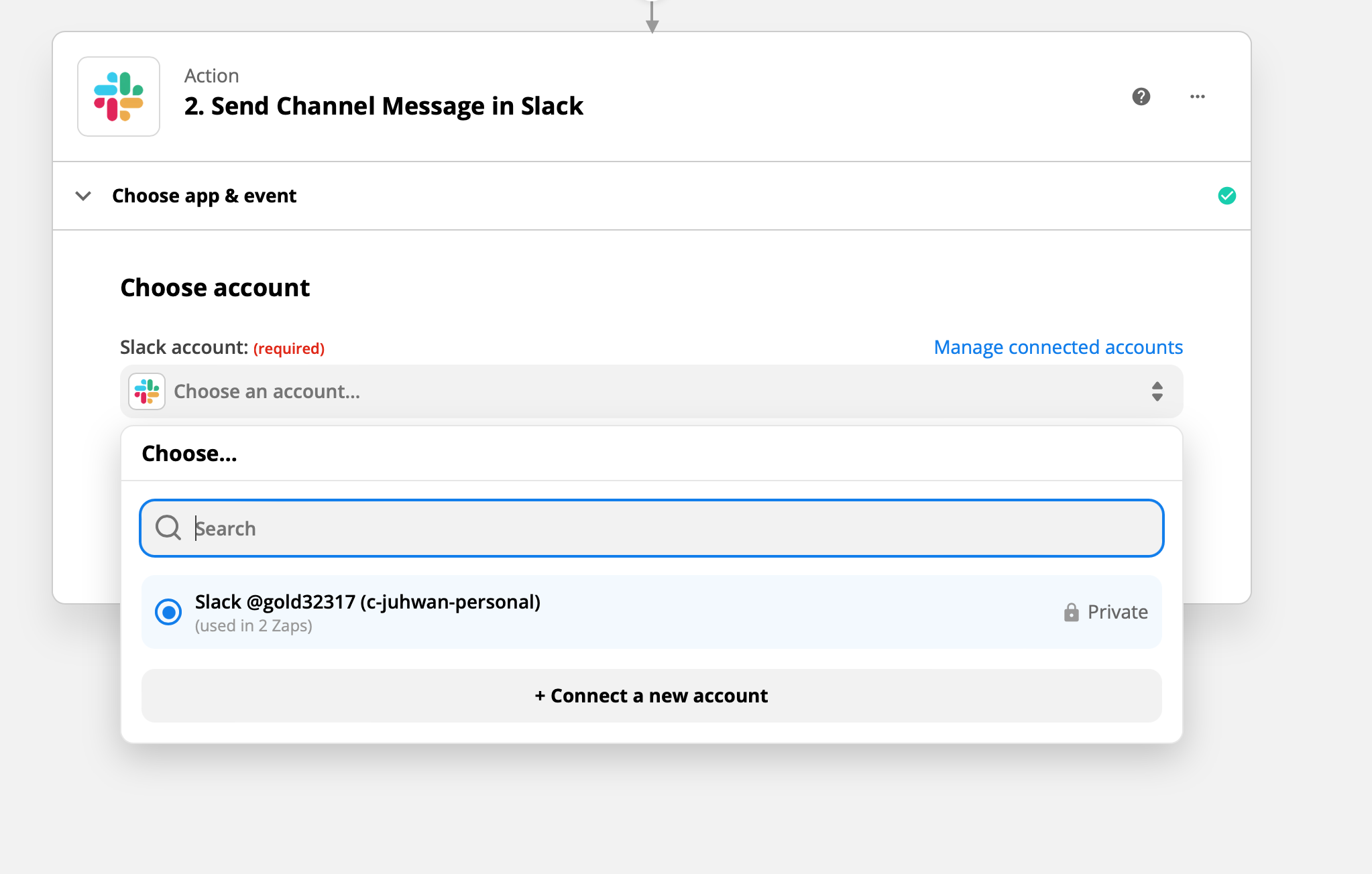Click the green checkmark on Choose app & event
1372x874 pixels.
1226,195
